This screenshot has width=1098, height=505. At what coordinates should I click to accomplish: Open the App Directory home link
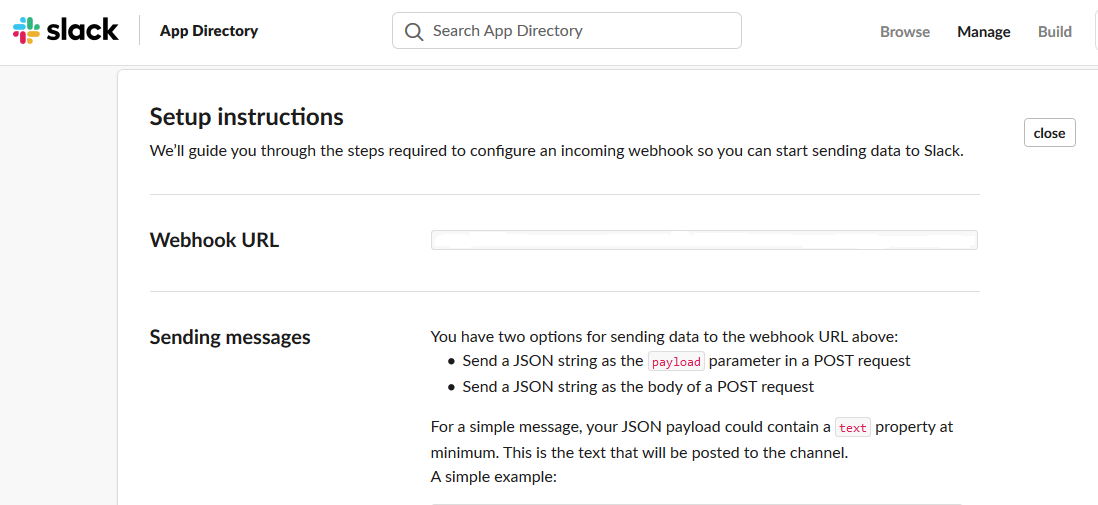pos(208,31)
